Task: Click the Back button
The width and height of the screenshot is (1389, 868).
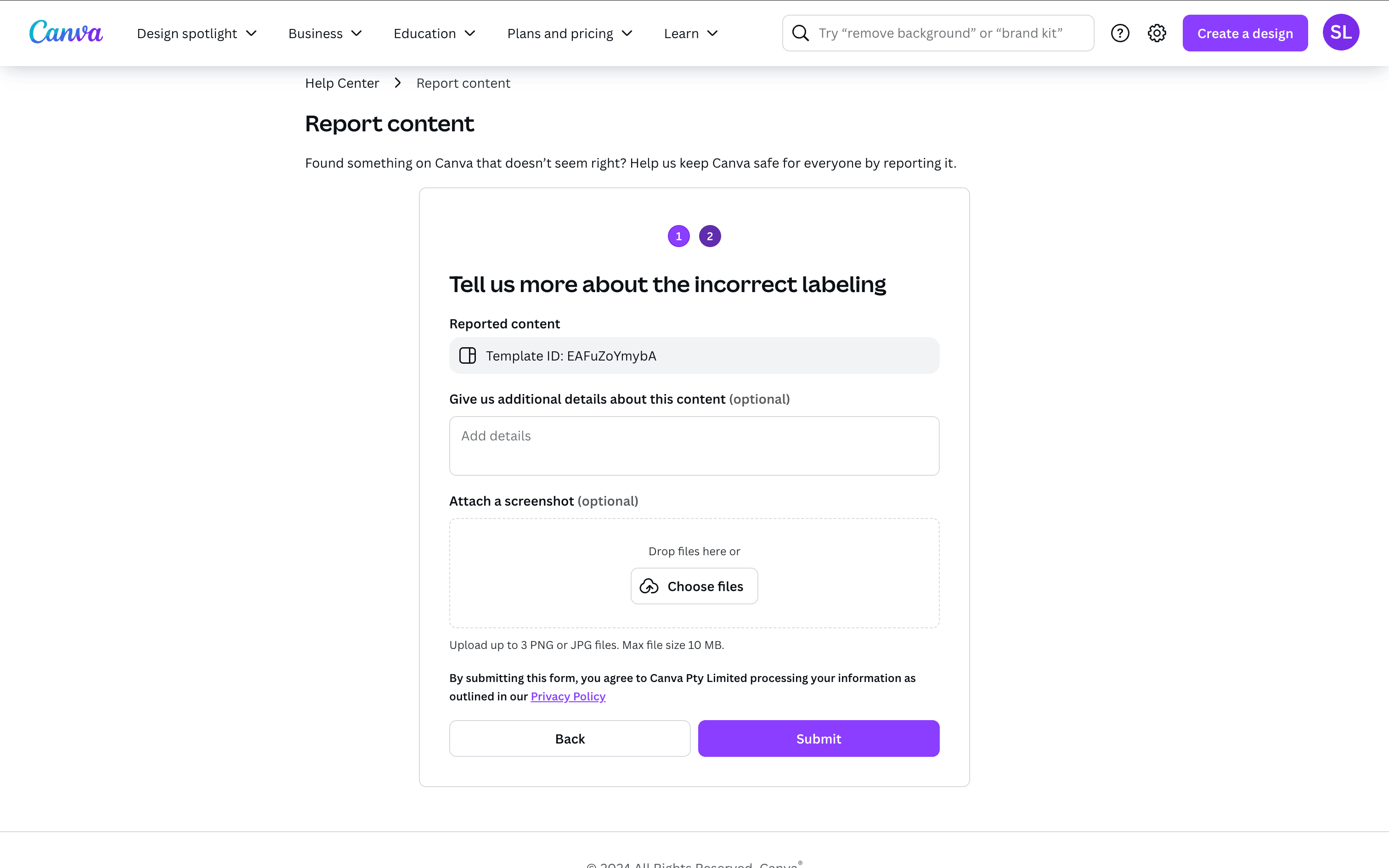Action: (x=570, y=739)
